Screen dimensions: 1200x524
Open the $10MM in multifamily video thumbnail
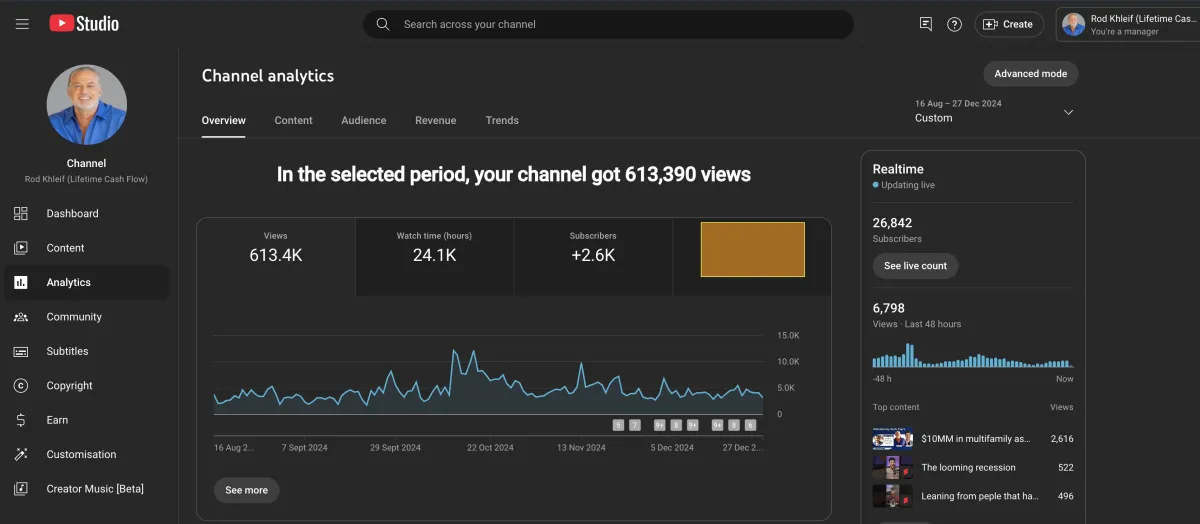[x=892, y=439]
